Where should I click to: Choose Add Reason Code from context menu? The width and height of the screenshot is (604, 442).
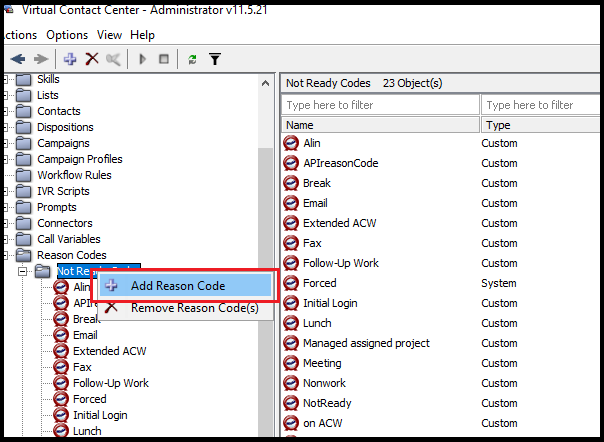[185, 286]
